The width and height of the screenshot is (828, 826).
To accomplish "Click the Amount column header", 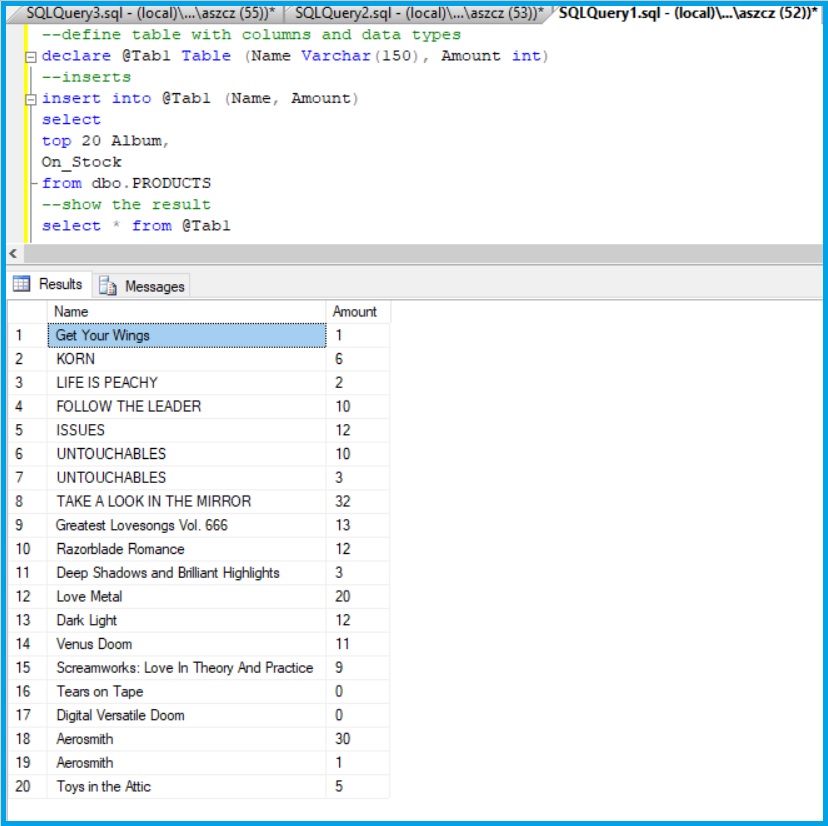I will [355, 311].
